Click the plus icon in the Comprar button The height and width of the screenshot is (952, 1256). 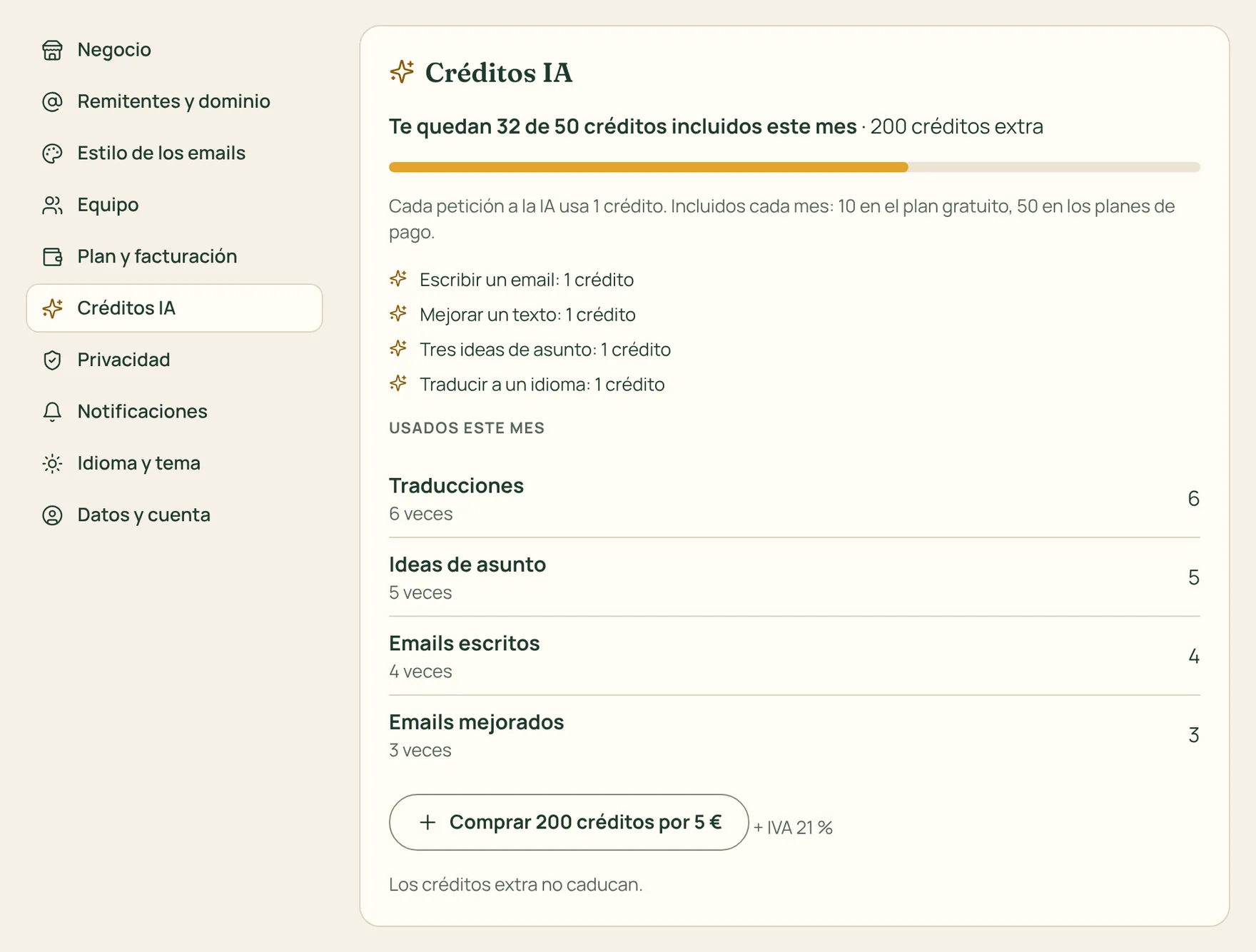point(427,822)
